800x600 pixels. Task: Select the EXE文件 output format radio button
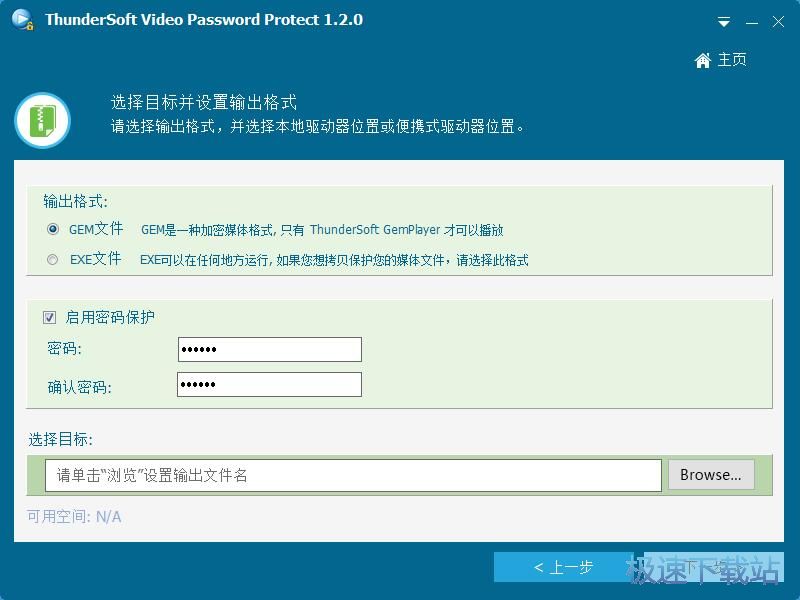point(53,260)
